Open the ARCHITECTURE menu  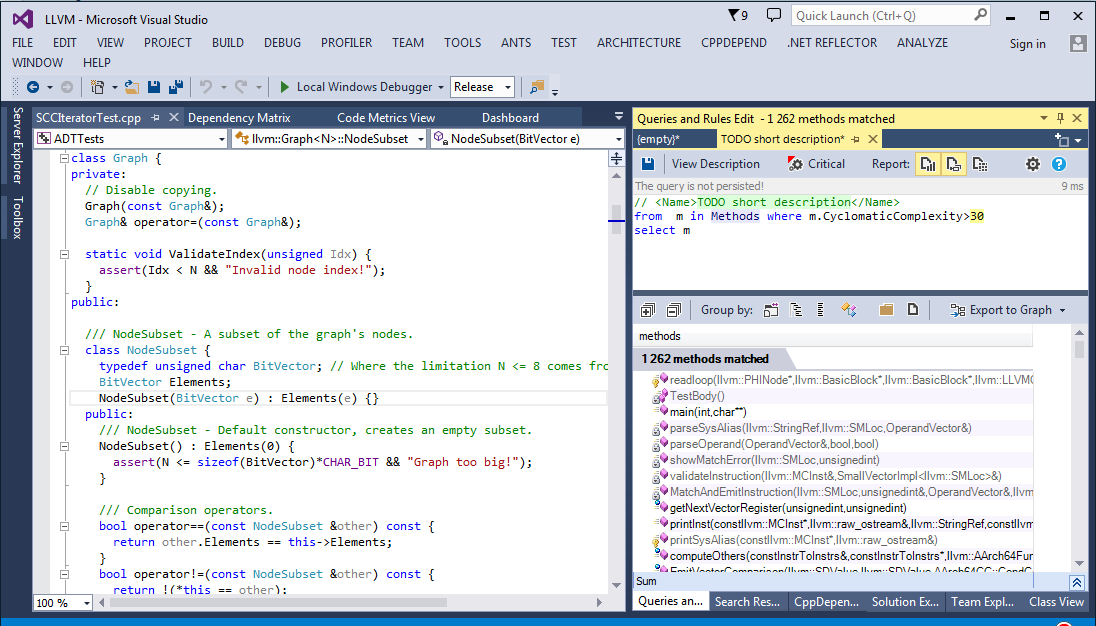[x=639, y=43]
